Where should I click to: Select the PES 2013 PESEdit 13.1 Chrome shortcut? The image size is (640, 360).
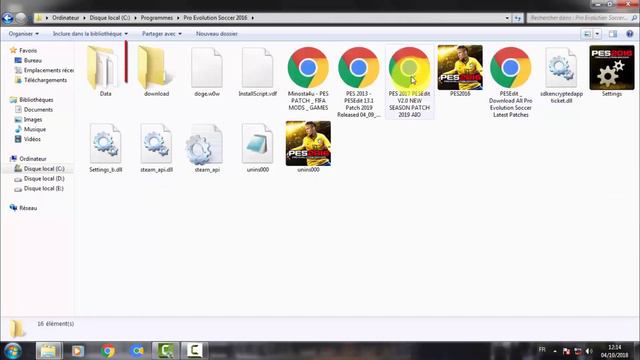click(x=359, y=68)
